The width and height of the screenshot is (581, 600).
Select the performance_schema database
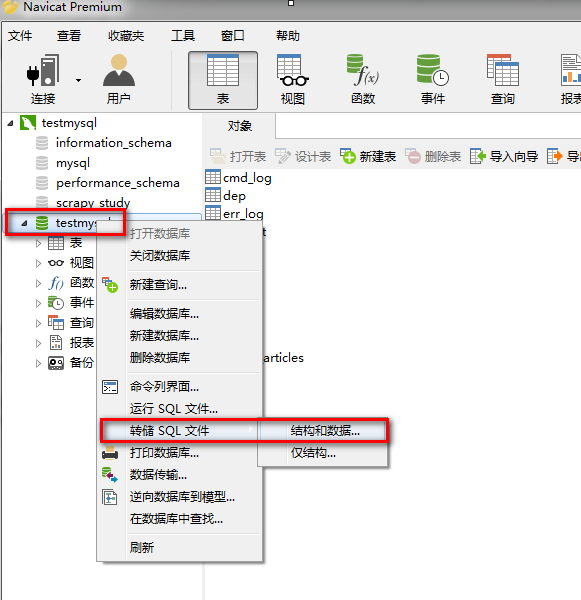pos(118,183)
